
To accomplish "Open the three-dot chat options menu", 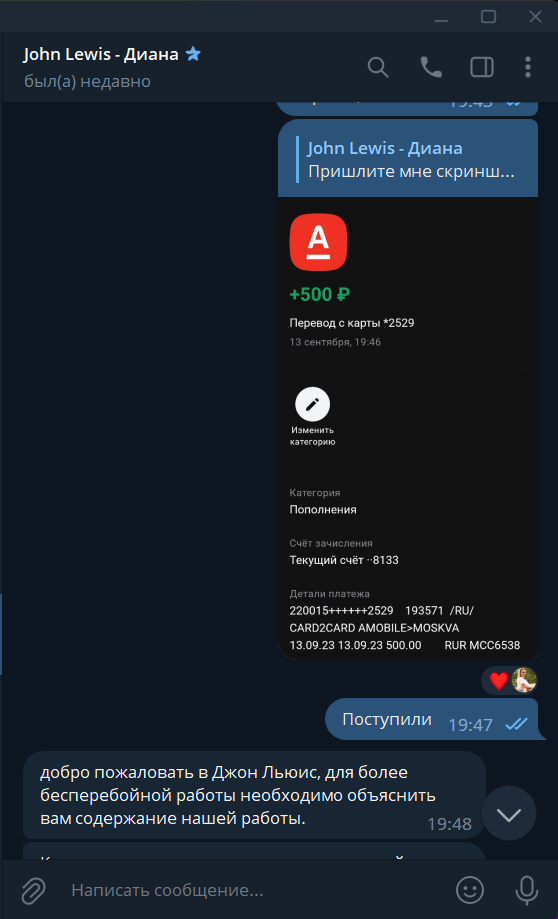I will click(x=528, y=67).
